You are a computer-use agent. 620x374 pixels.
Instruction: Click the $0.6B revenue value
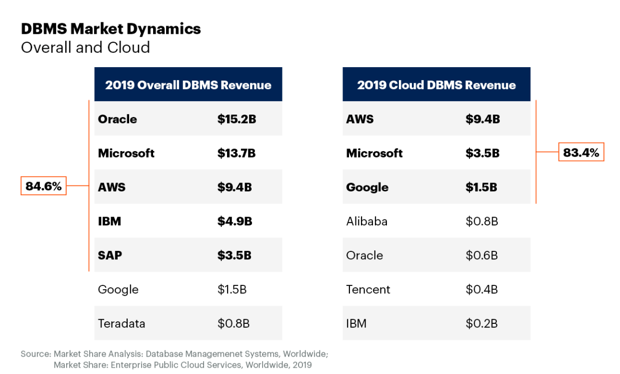[x=482, y=255]
